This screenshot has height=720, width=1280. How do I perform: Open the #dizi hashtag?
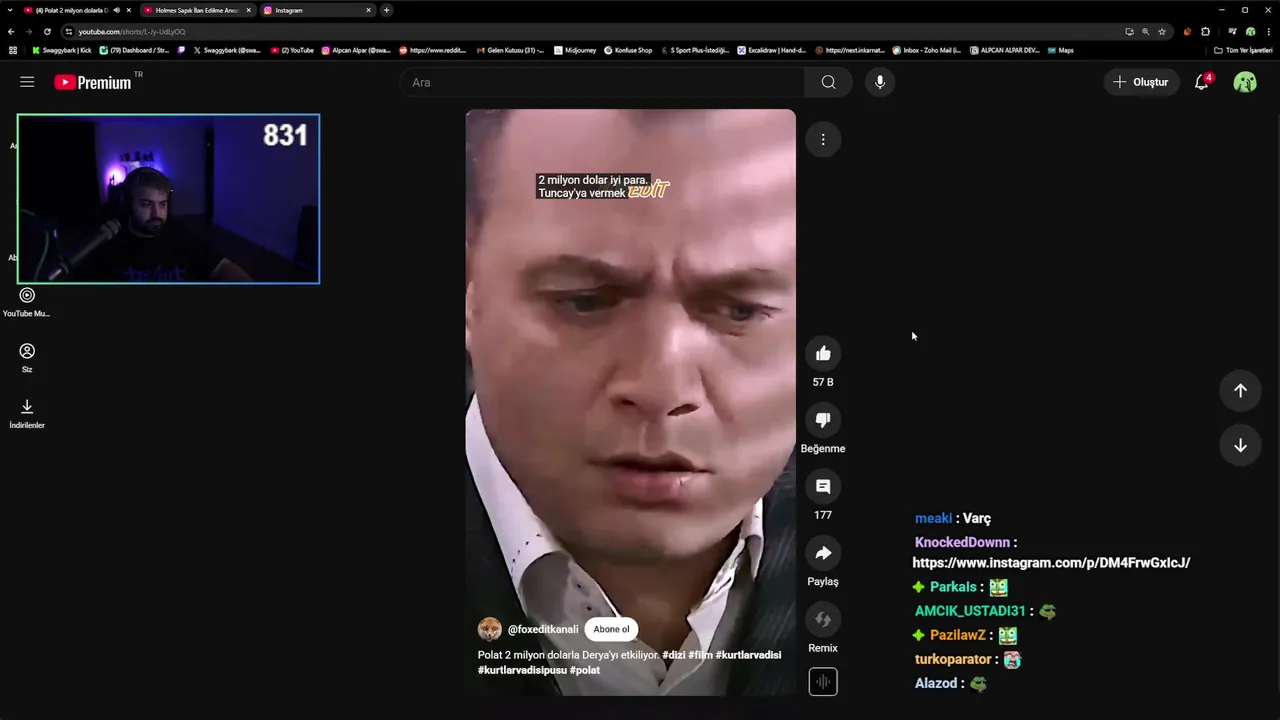click(x=673, y=655)
